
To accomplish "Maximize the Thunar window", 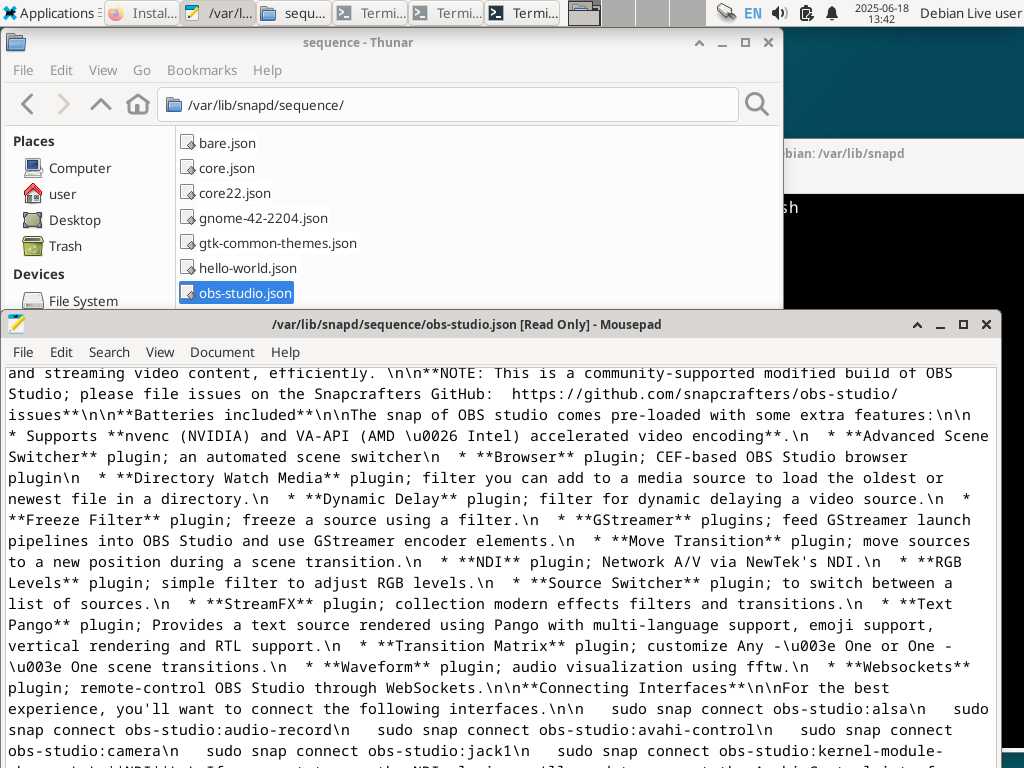I will click(745, 42).
